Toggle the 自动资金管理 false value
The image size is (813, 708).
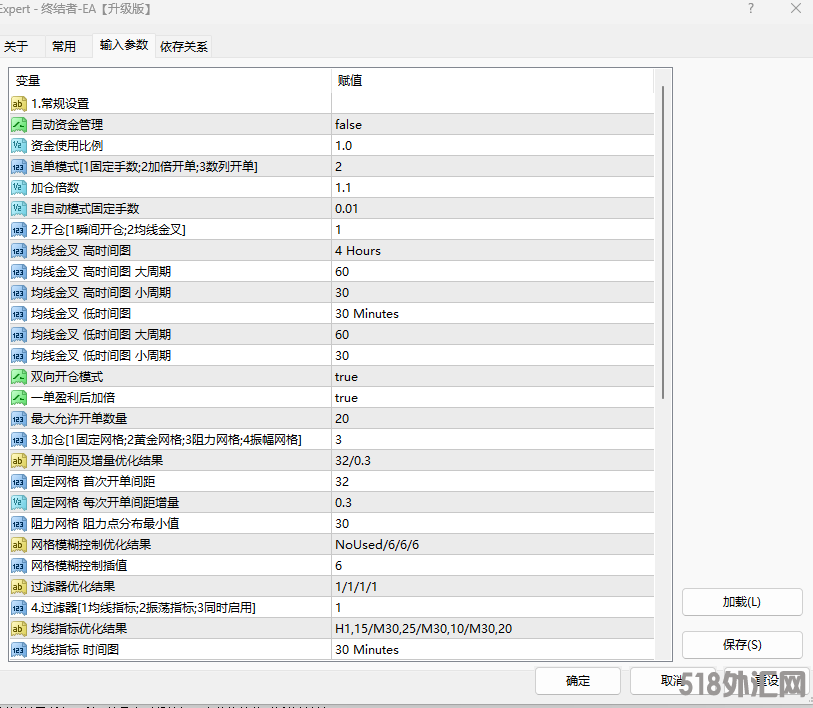(x=492, y=125)
